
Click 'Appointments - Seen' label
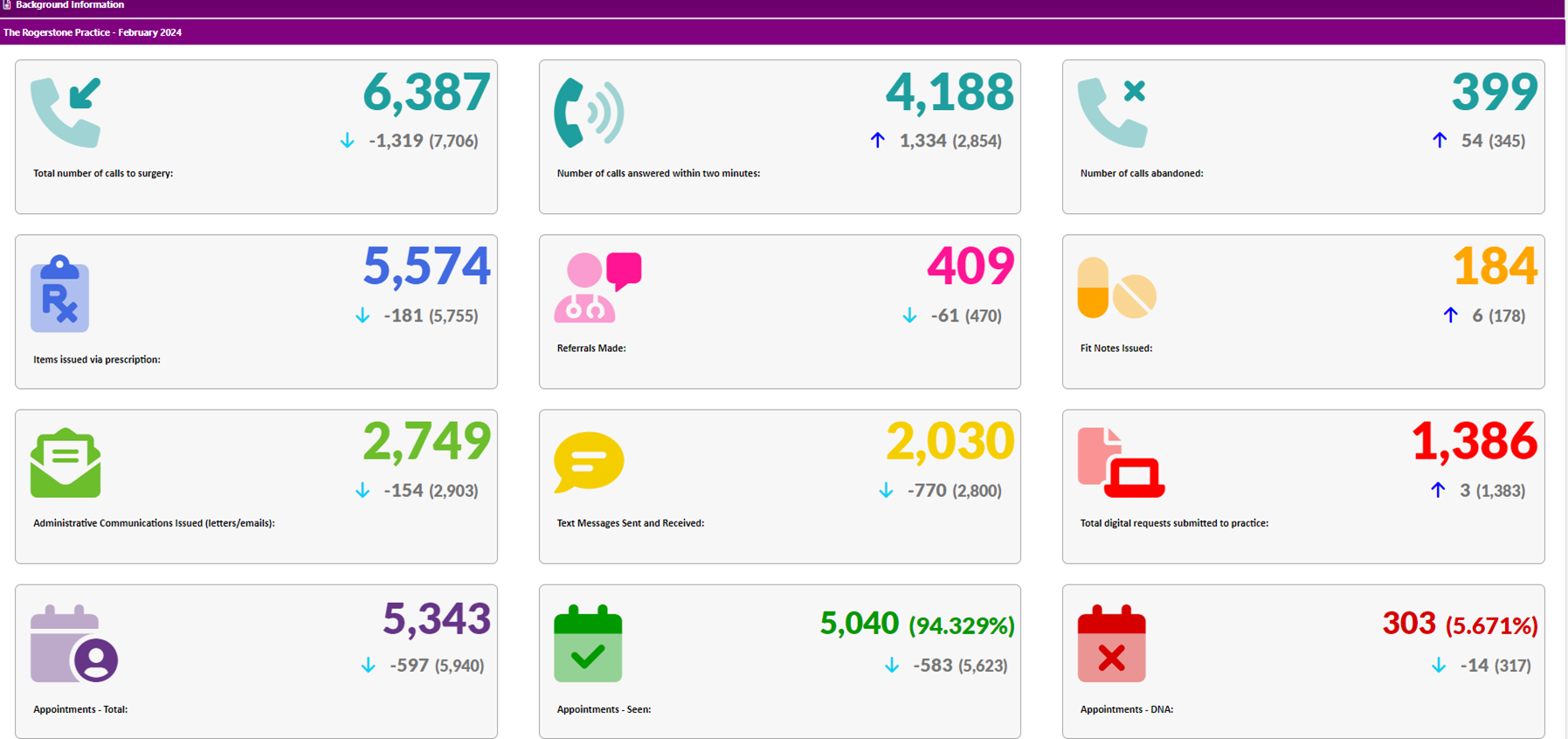[604, 709]
